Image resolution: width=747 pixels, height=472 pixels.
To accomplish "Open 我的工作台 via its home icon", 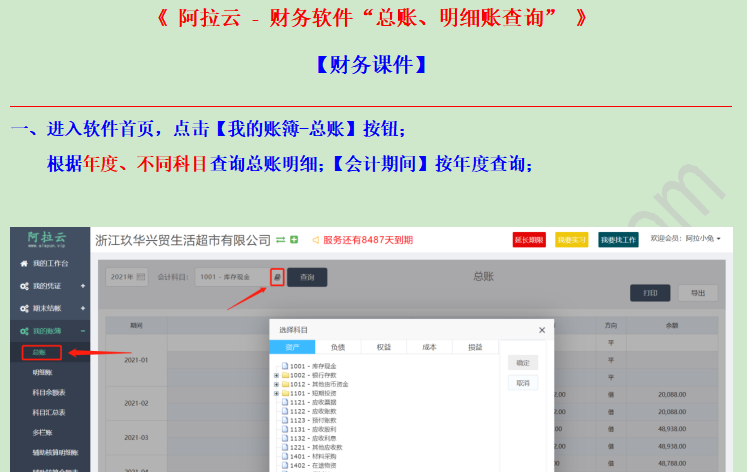I will pyautogui.click(x=24, y=263).
